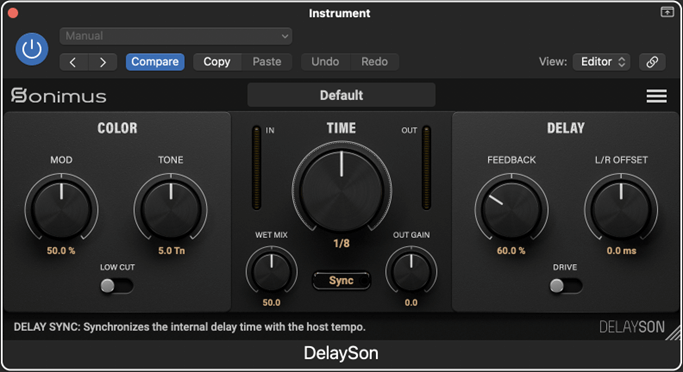The width and height of the screenshot is (683, 372).
Task: Click the DELAYSON logo text
Action: 632,327
